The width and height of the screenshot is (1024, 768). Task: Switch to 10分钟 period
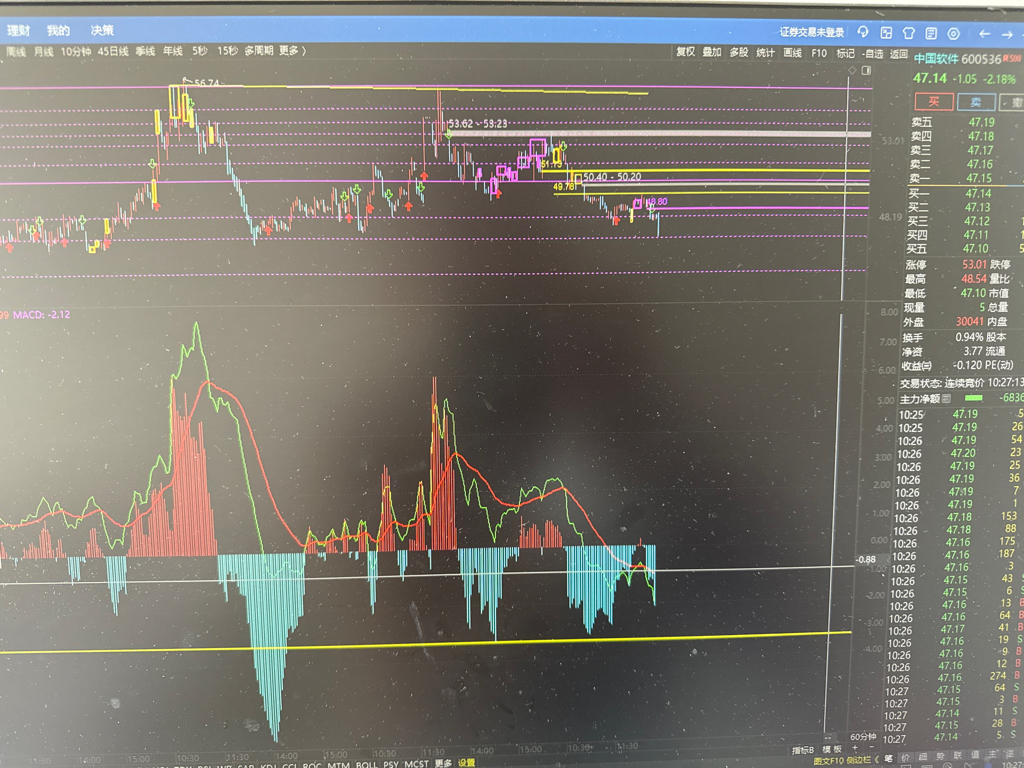(x=76, y=52)
